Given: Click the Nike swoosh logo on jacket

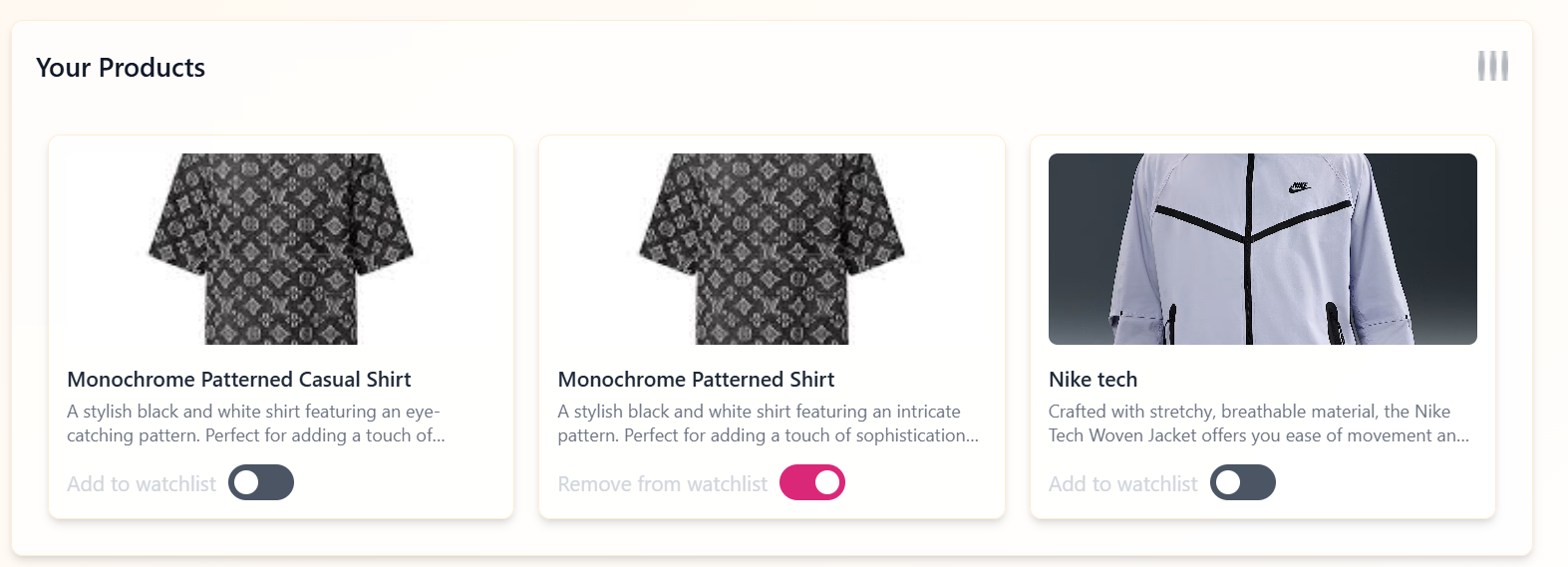Looking at the screenshot, I should (1299, 187).
